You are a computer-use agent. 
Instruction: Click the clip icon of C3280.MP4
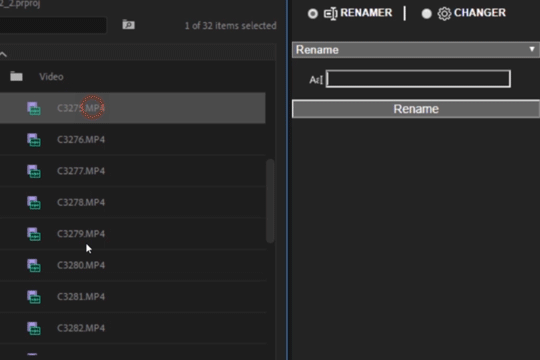(x=34, y=265)
